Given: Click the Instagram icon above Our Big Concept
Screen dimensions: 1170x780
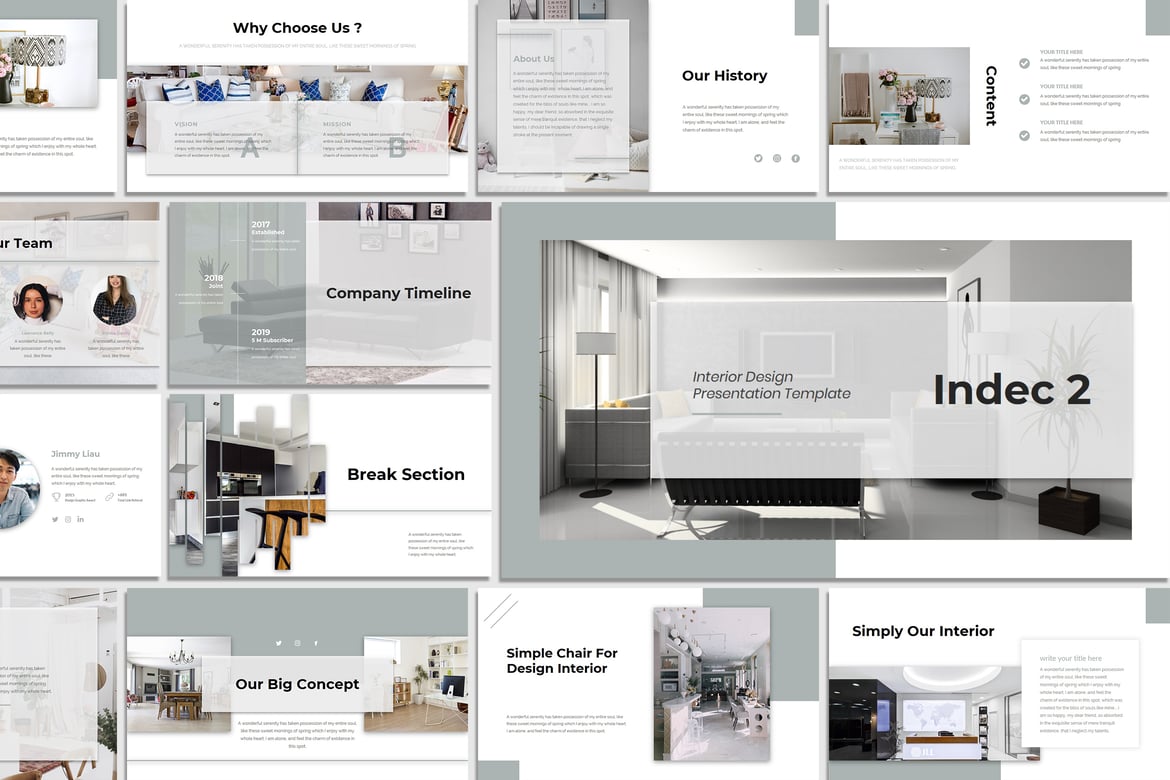Looking at the screenshot, I should [x=298, y=643].
